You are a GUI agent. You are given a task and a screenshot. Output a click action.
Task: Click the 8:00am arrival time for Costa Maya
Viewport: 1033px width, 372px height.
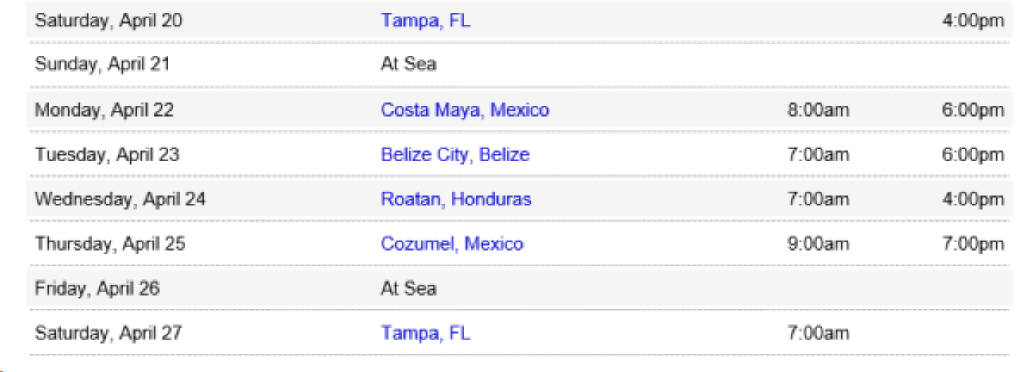pos(818,110)
